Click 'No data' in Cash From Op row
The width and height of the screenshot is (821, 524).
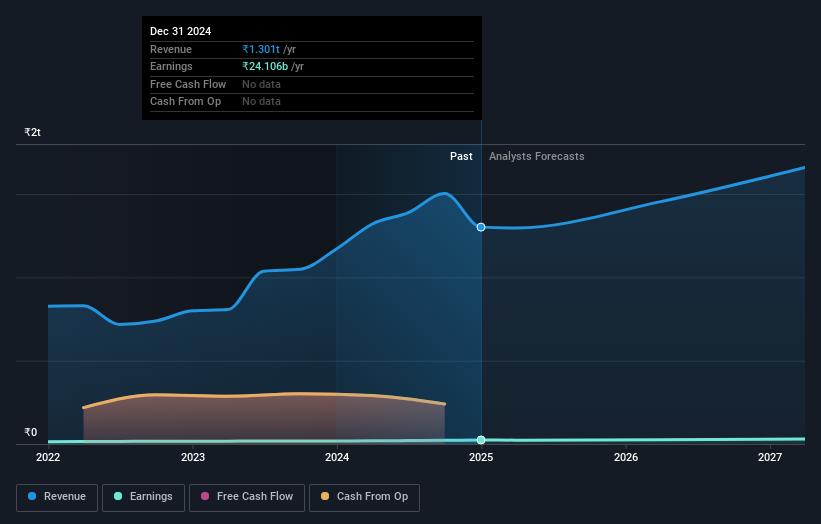tap(261, 102)
